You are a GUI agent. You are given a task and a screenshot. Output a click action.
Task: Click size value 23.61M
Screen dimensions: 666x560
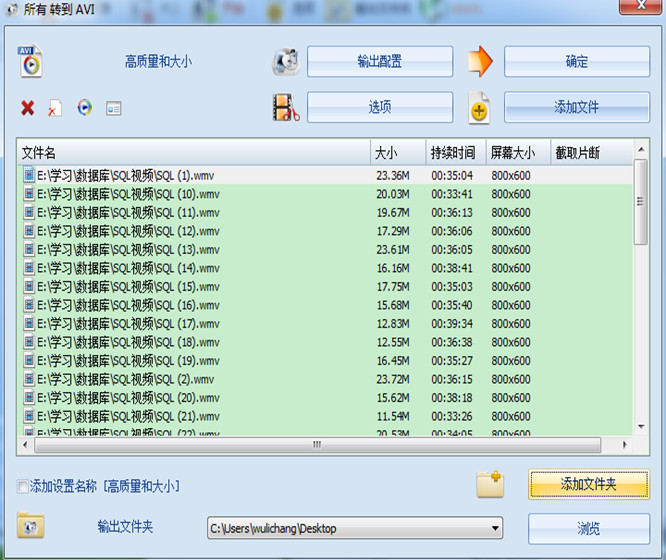[x=393, y=250]
